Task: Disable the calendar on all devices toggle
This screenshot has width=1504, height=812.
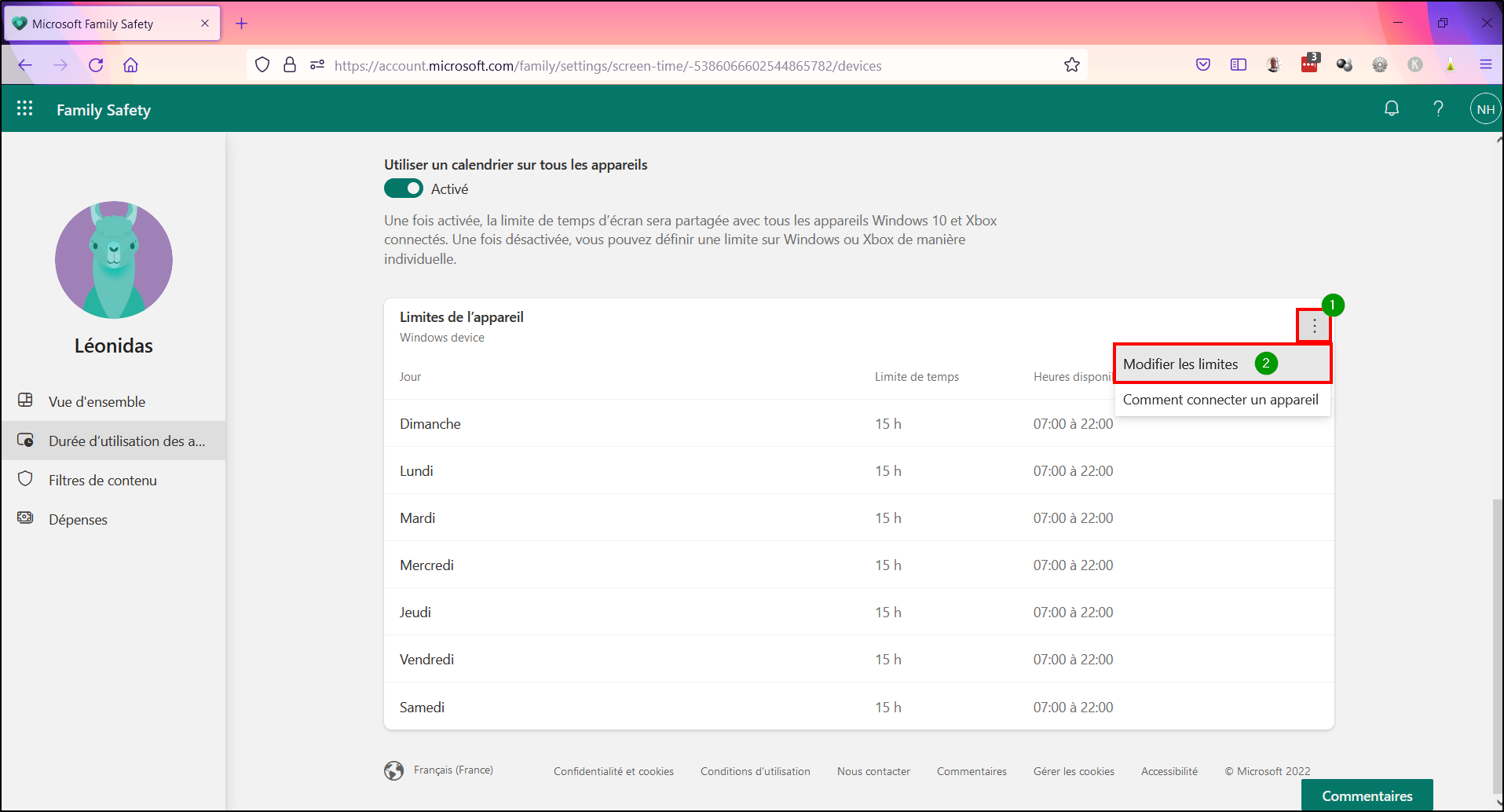Action: [403, 188]
